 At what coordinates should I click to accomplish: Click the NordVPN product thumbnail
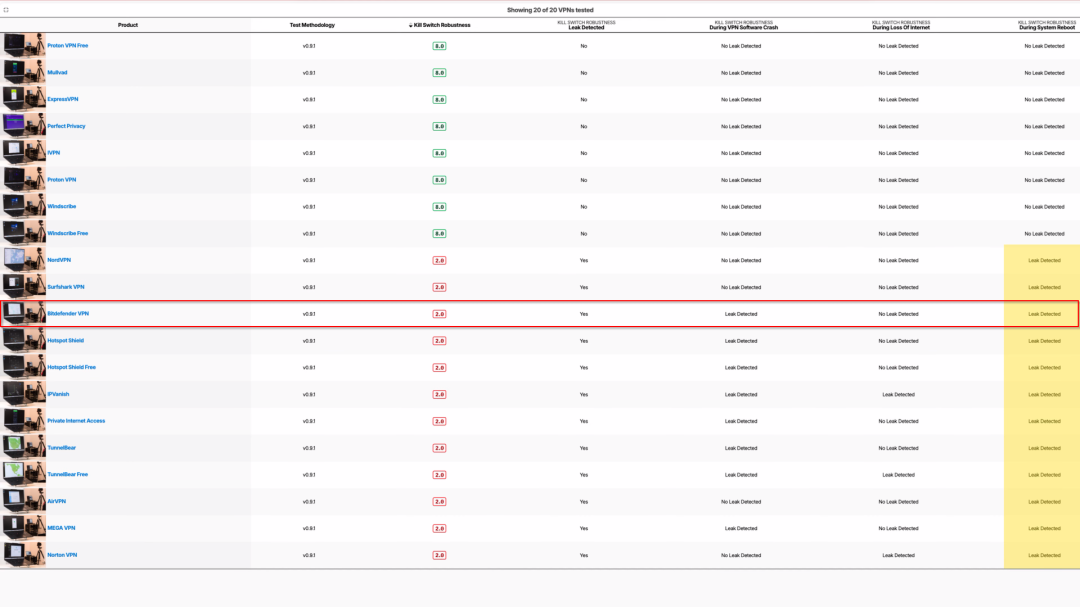coord(24,260)
